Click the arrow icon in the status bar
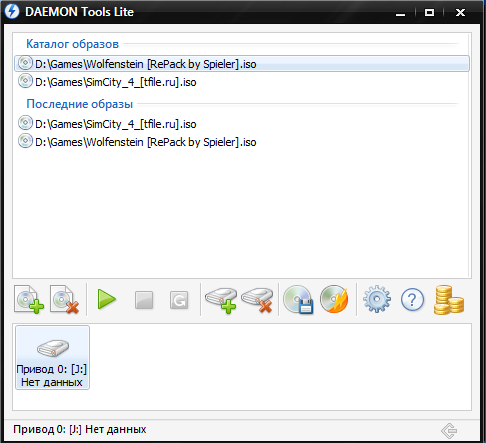Screen dimensions: 486x443 [x=449, y=430]
